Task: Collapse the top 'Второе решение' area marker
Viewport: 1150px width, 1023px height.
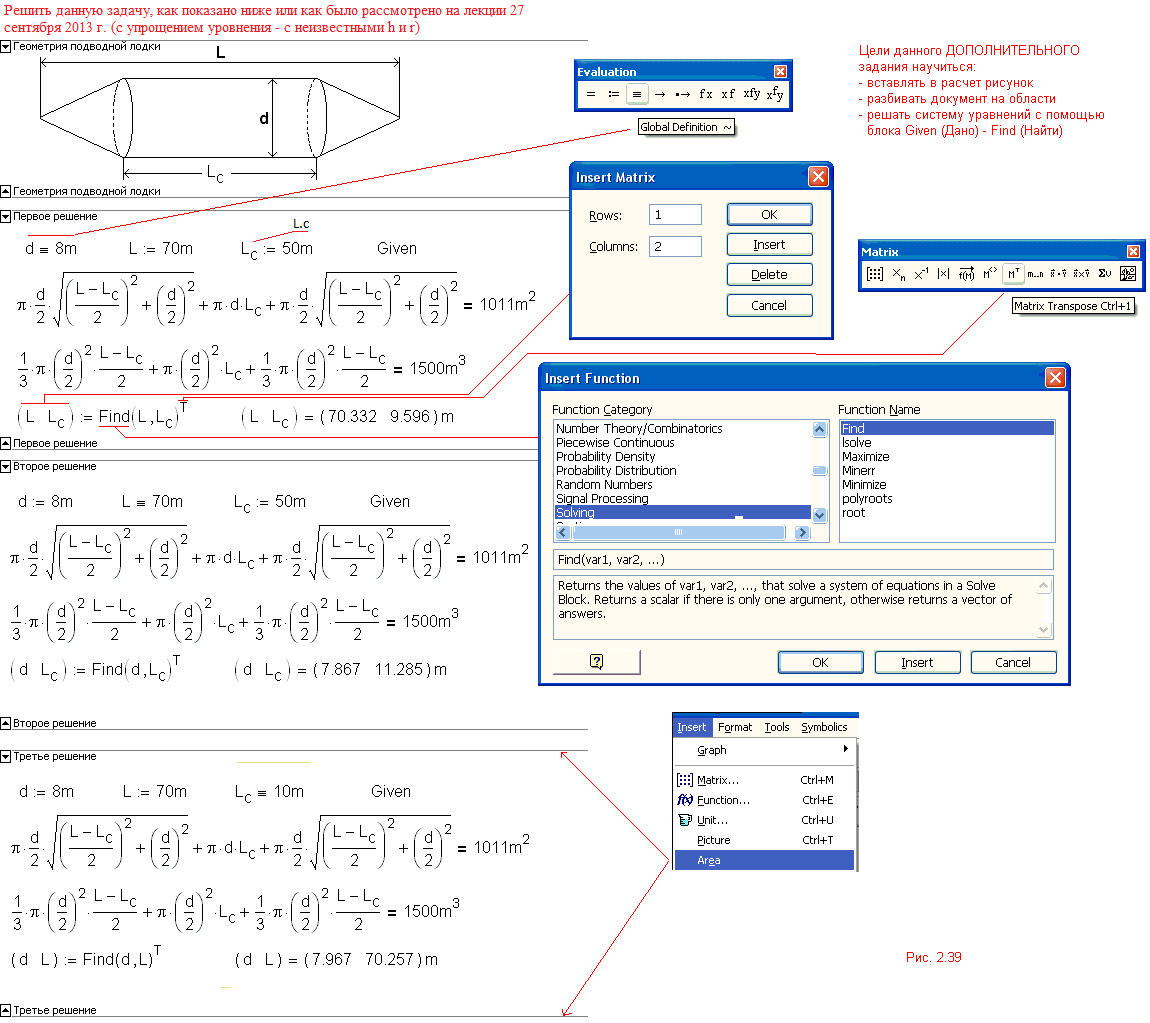Action: click(x=6, y=466)
